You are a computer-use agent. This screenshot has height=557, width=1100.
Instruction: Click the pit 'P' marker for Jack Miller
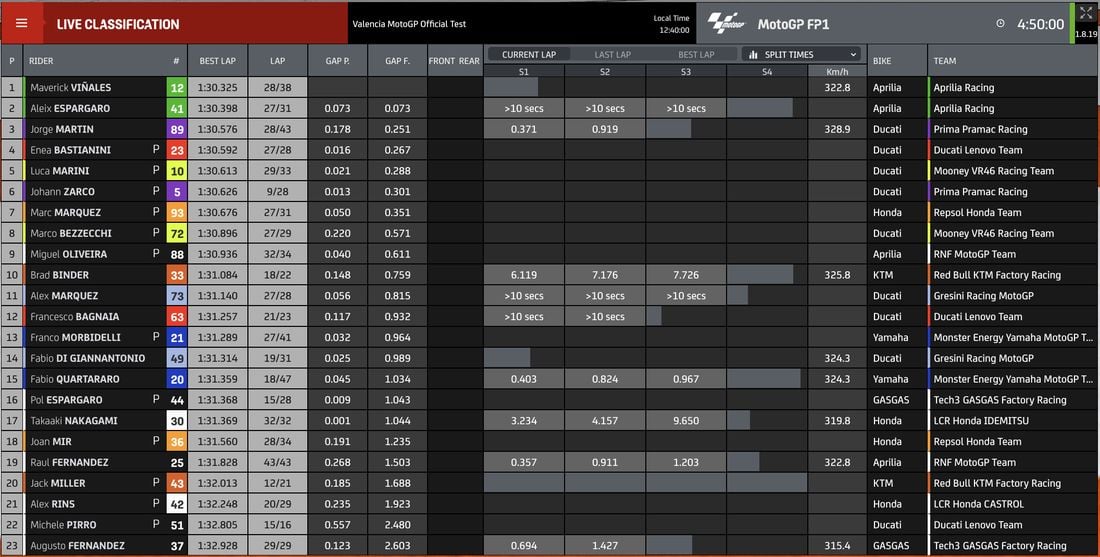(x=156, y=483)
